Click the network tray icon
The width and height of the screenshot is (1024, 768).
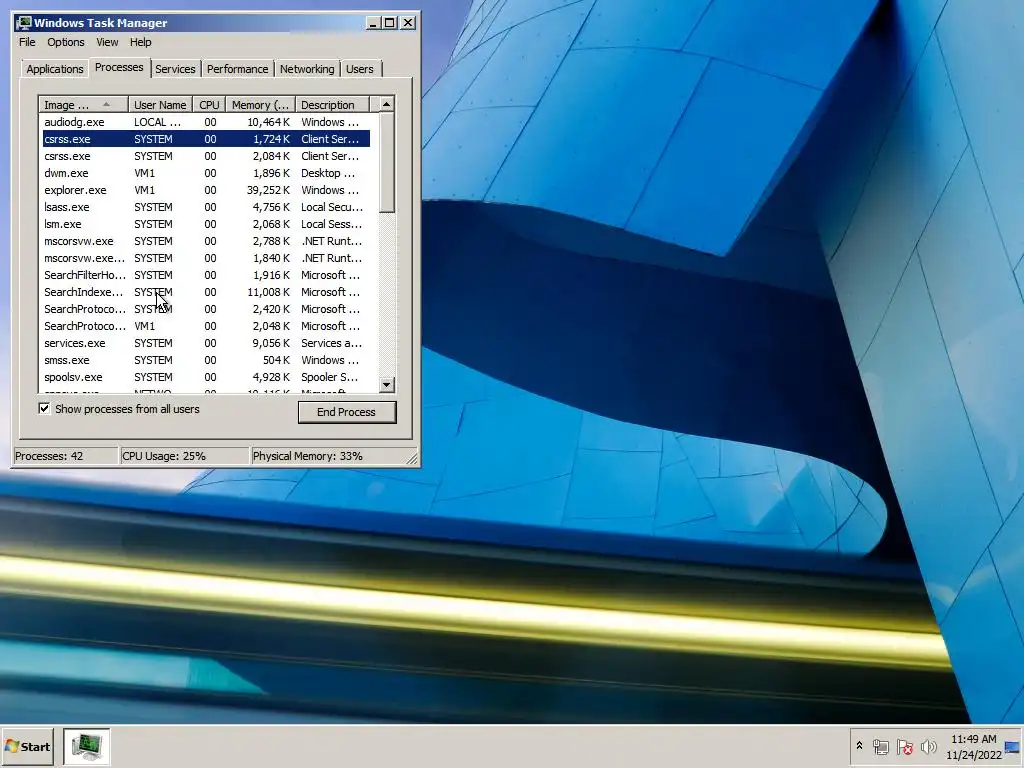(881, 746)
